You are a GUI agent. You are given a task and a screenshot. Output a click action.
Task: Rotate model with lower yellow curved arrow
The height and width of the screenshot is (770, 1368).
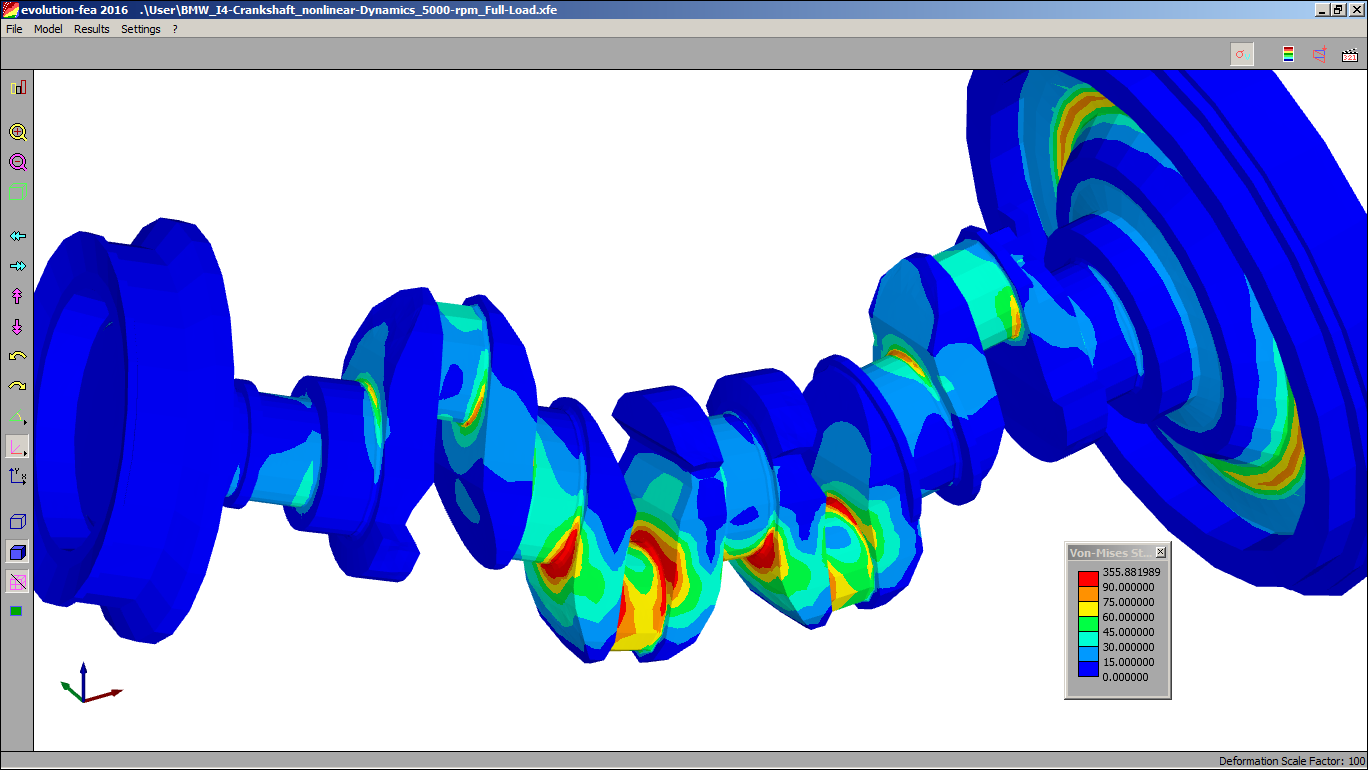coord(18,386)
